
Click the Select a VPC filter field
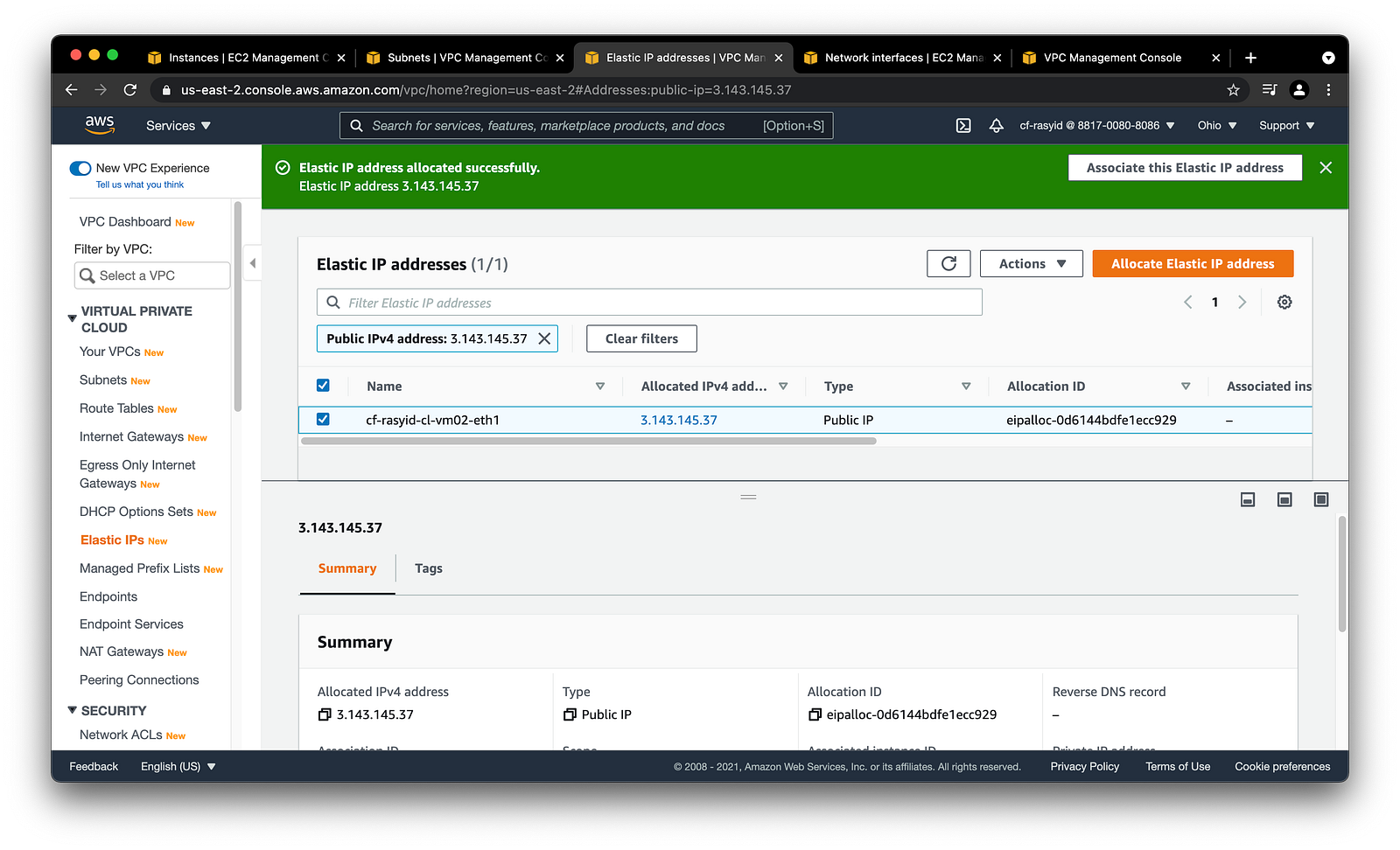[152, 275]
